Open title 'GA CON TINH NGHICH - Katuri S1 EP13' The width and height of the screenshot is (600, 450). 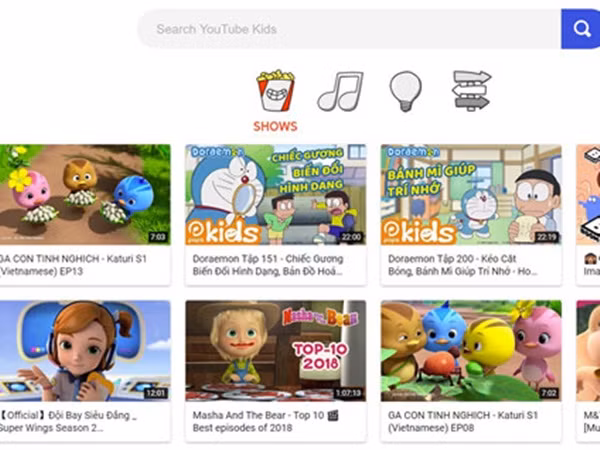pos(73,265)
